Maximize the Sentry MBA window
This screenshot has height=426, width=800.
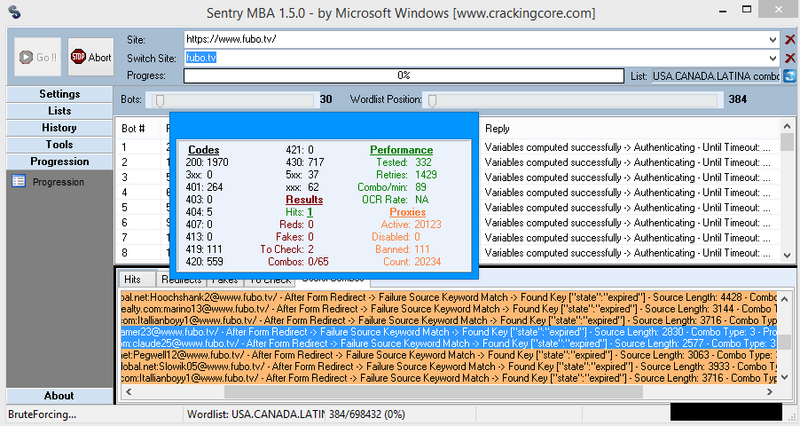tap(746, 9)
